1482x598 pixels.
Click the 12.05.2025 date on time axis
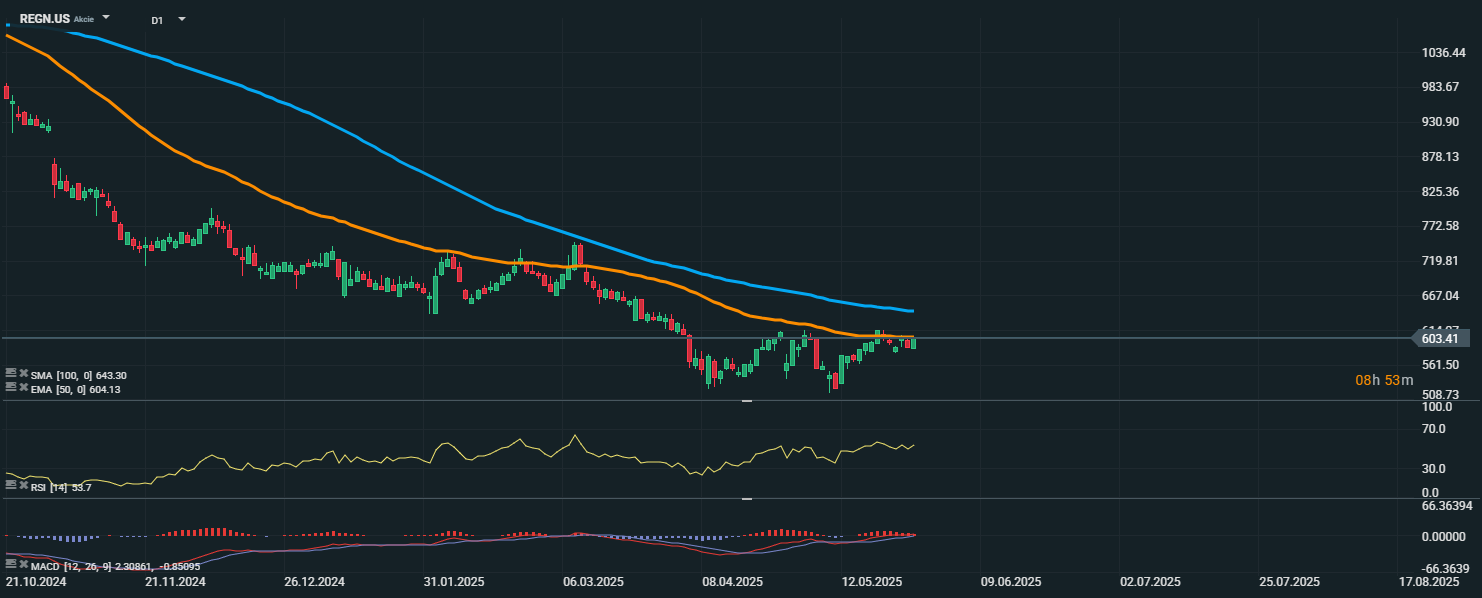pyautogui.click(x=873, y=581)
